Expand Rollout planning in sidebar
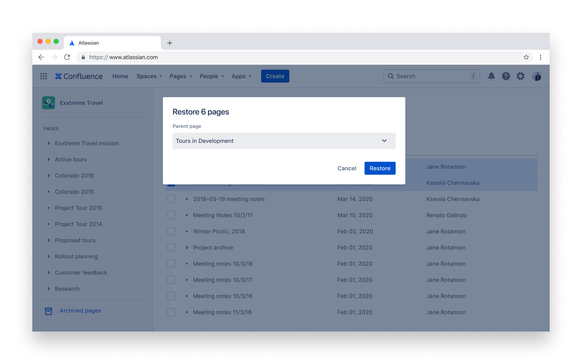582x364 pixels. point(48,256)
